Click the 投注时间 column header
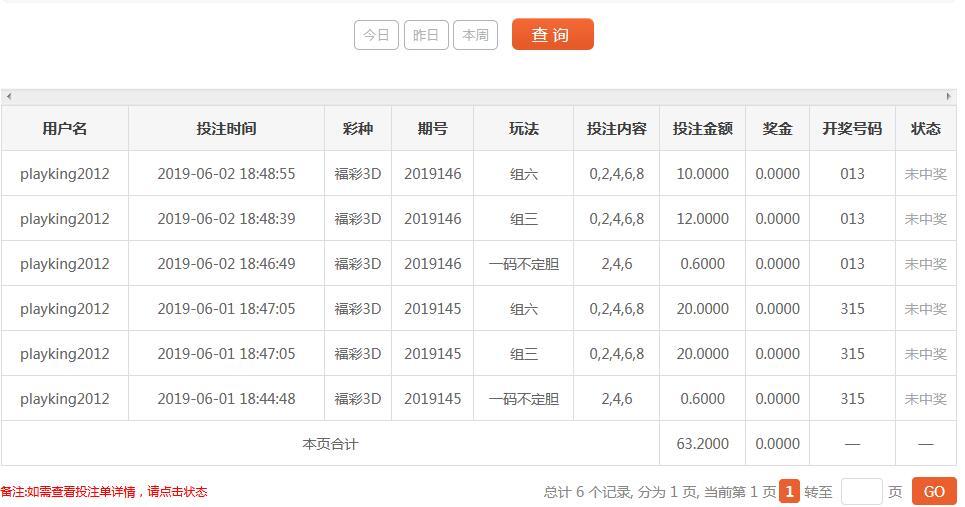Image resolution: width=965 pixels, height=507 pixels. coord(226,129)
